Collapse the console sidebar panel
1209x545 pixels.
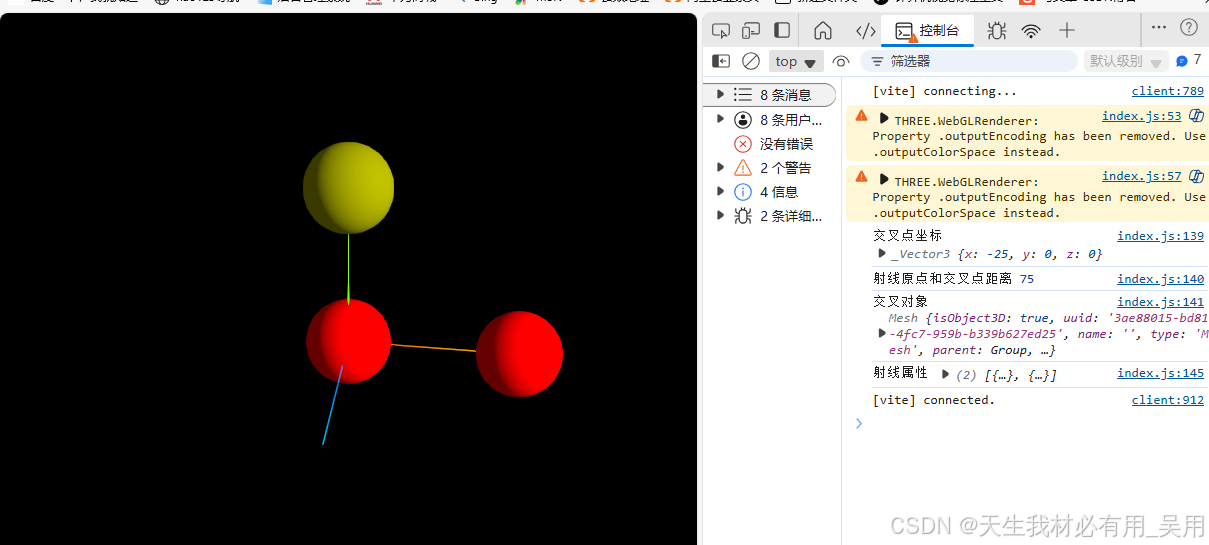click(720, 61)
